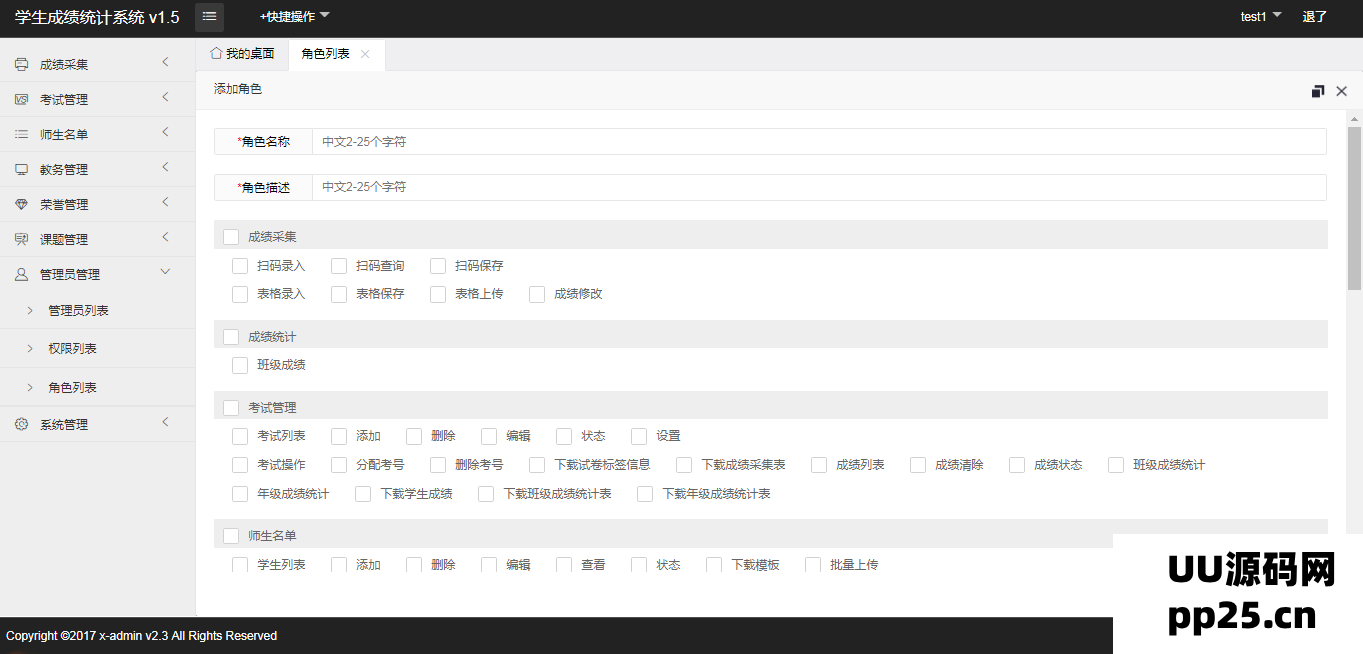
Task: Click the monitor icon beside 教务管理
Action: tap(21, 169)
